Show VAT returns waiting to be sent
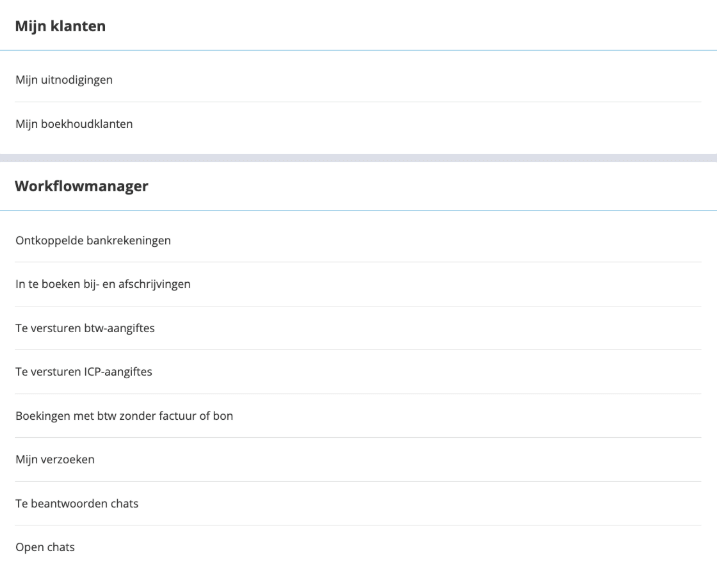Screen dimensions: 718x584 pos(85,328)
